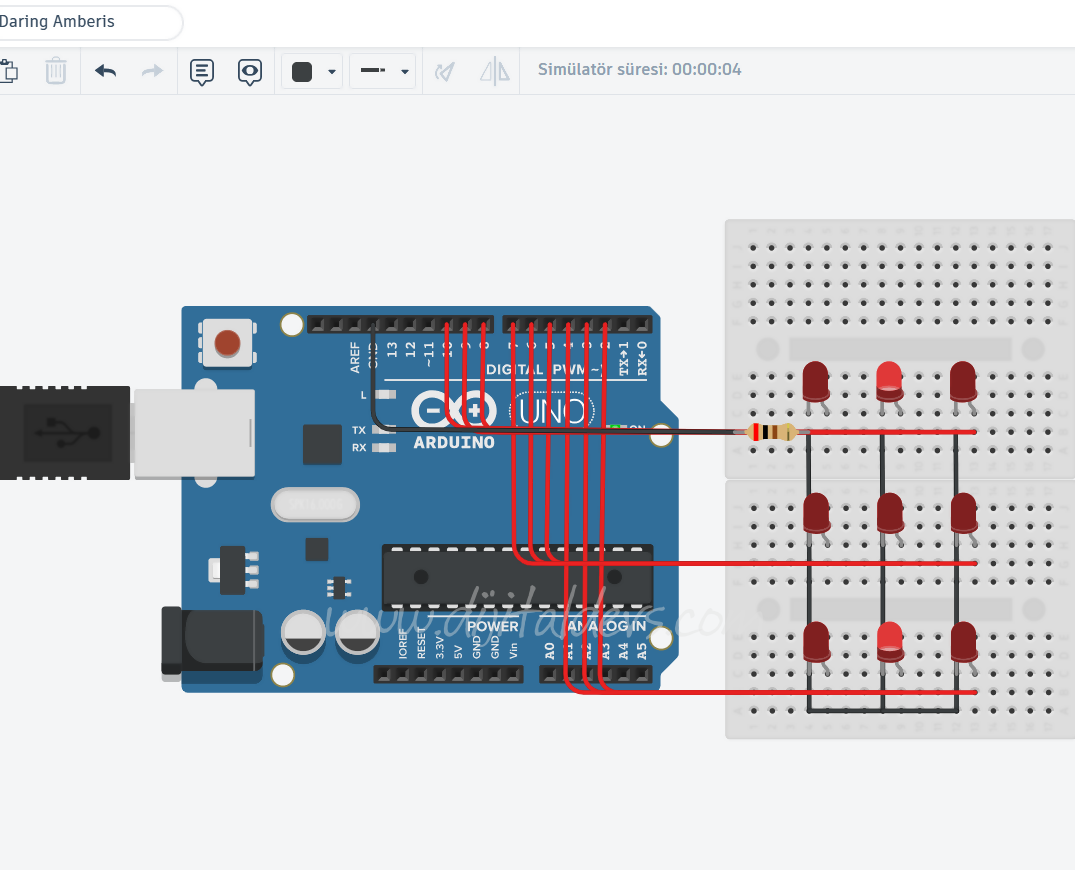Image resolution: width=1075 pixels, height=870 pixels.
Task: Click the paste clipboard icon
Action: coord(8,71)
